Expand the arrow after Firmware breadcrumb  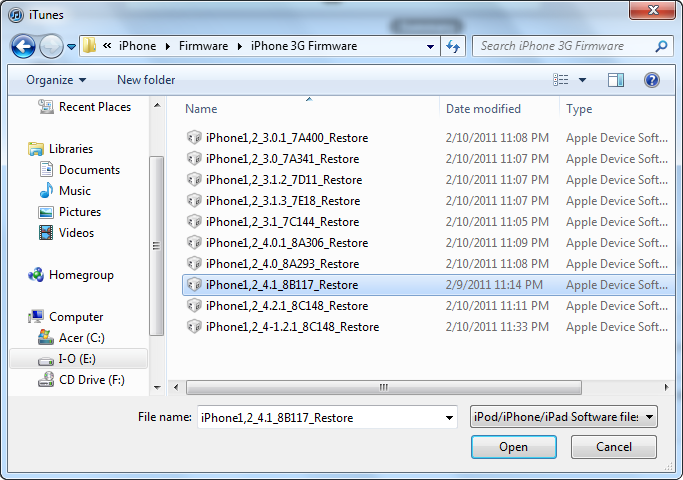click(x=240, y=46)
